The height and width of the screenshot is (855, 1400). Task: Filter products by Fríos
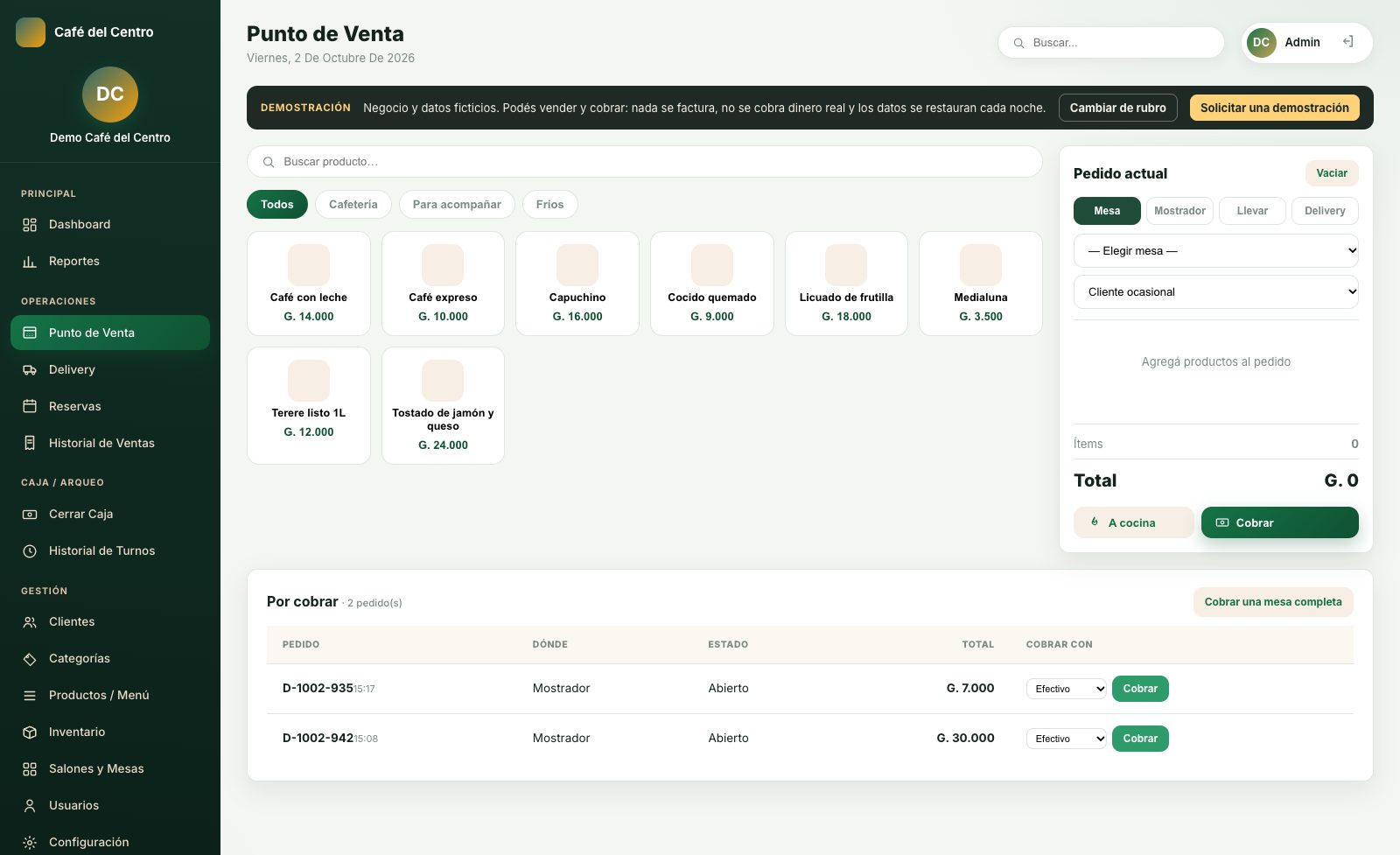tap(549, 204)
